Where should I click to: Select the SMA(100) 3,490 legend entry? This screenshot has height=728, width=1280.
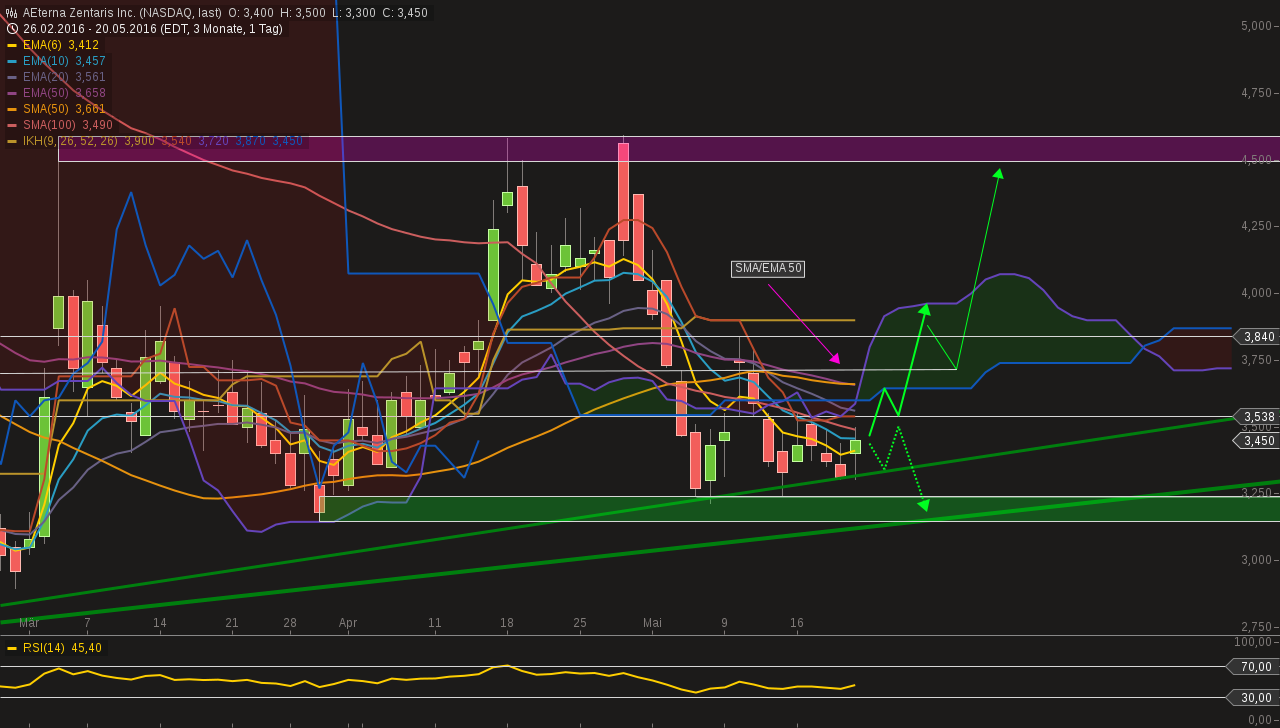click(x=68, y=125)
